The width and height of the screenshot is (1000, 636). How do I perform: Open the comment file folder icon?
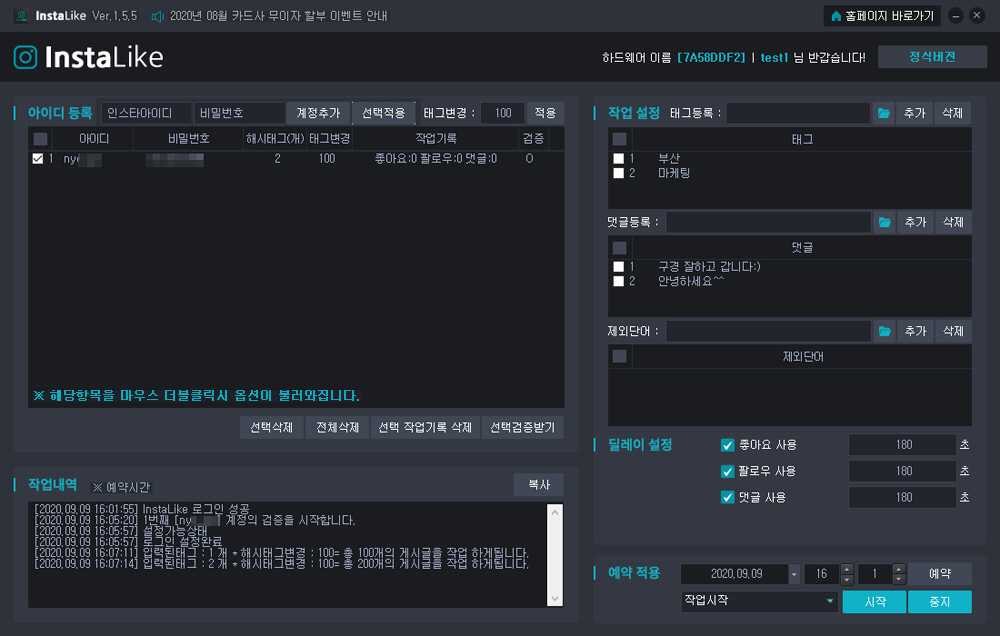pos(884,222)
